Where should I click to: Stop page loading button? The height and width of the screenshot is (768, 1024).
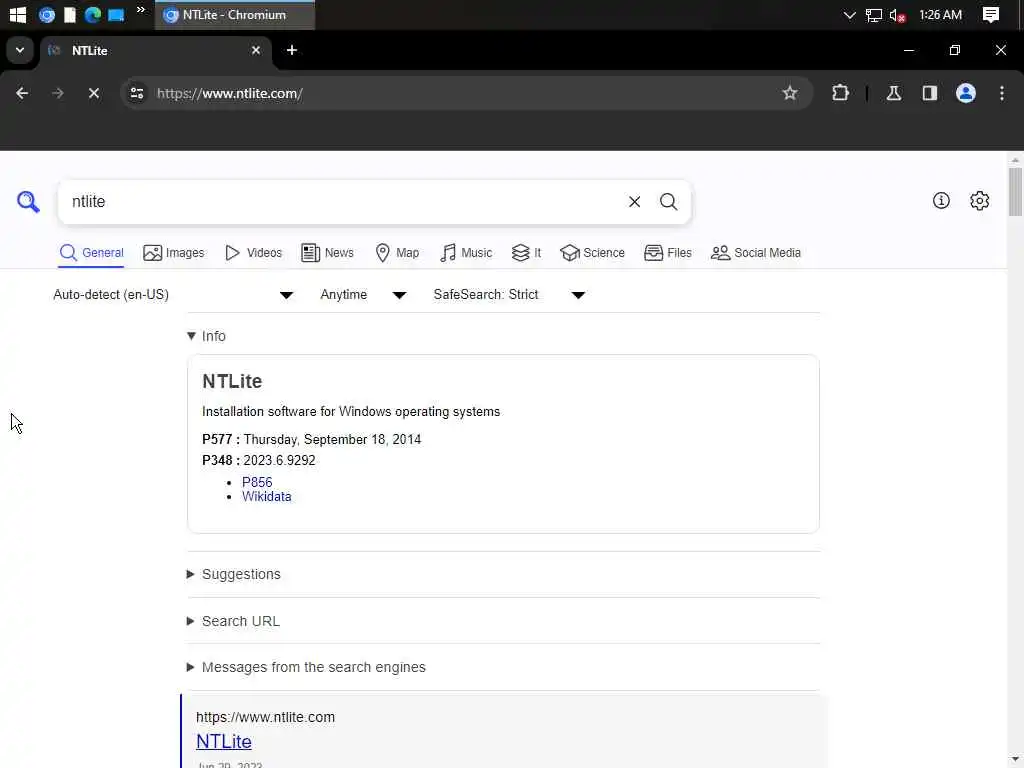point(93,93)
